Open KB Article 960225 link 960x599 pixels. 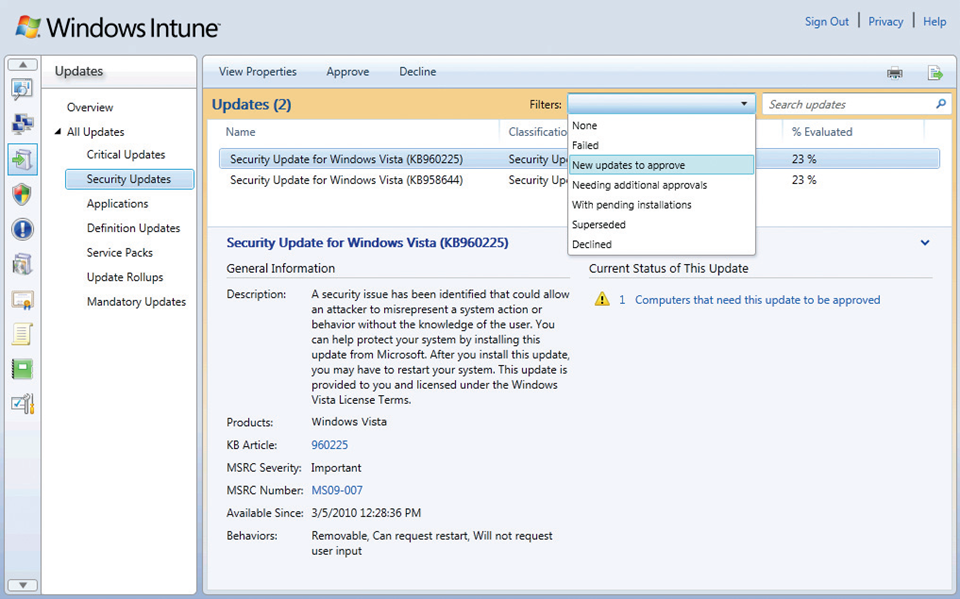(x=329, y=445)
